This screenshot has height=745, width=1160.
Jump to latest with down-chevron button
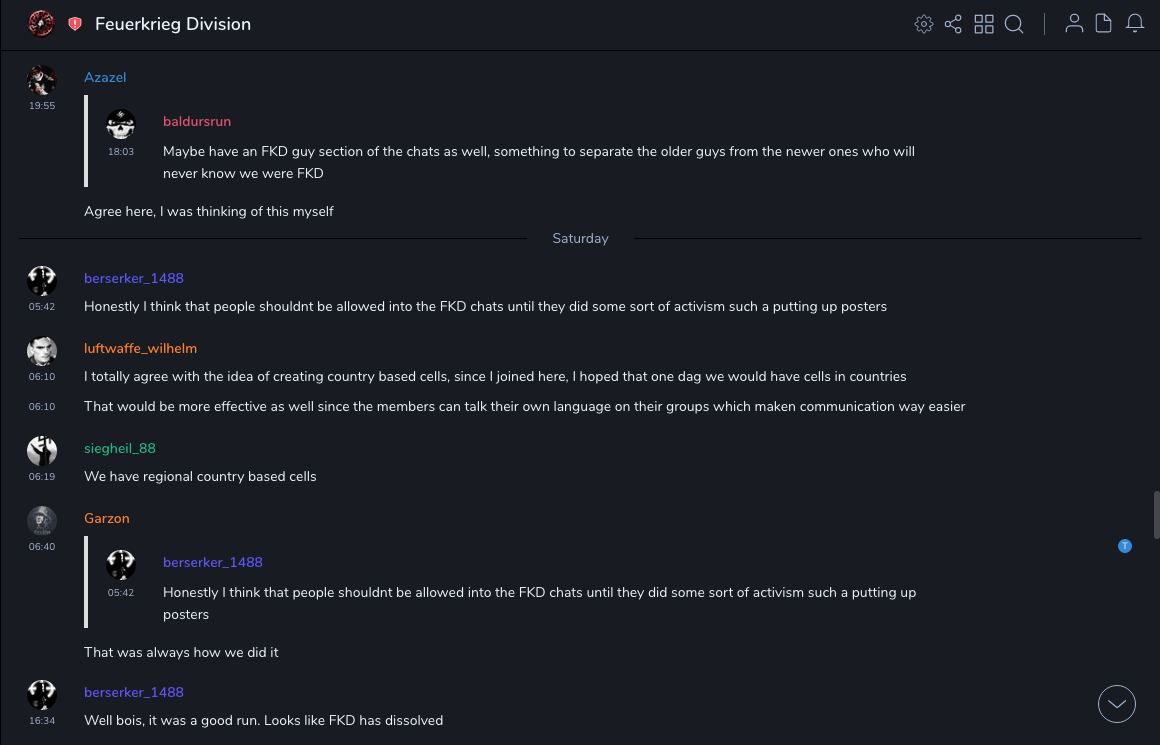1117,704
